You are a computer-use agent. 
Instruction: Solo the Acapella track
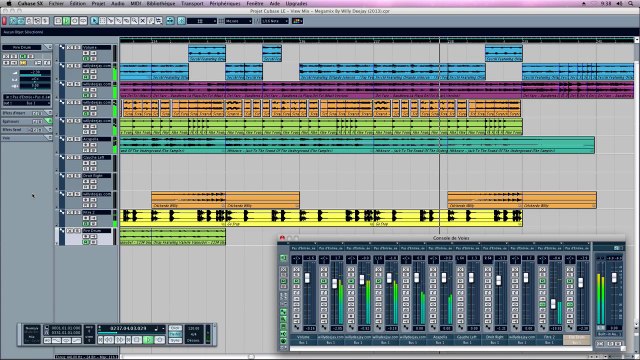pyautogui.click(x=77, y=139)
